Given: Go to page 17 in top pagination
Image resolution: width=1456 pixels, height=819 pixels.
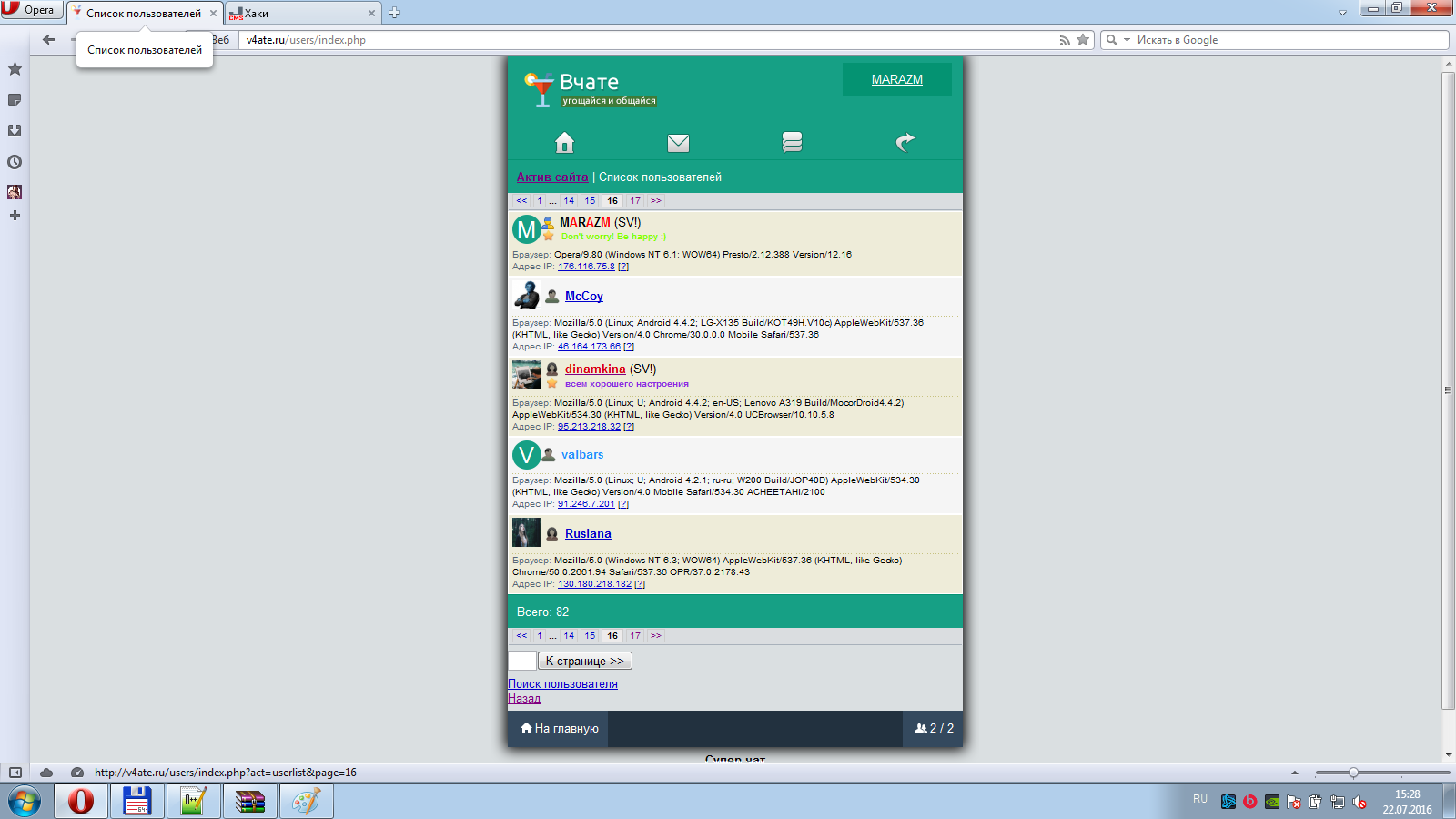Looking at the screenshot, I should point(635,201).
